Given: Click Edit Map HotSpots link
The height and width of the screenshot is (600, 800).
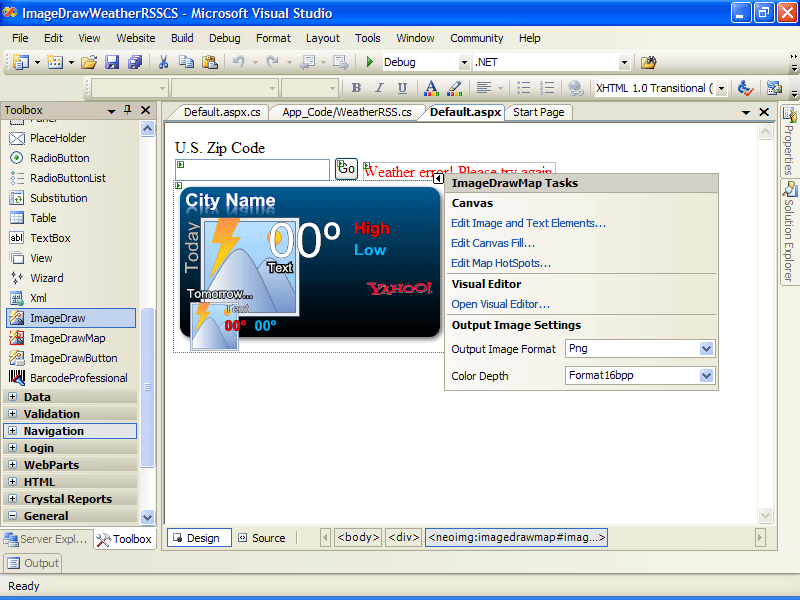Looking at the screenshot, I should 501,263.
